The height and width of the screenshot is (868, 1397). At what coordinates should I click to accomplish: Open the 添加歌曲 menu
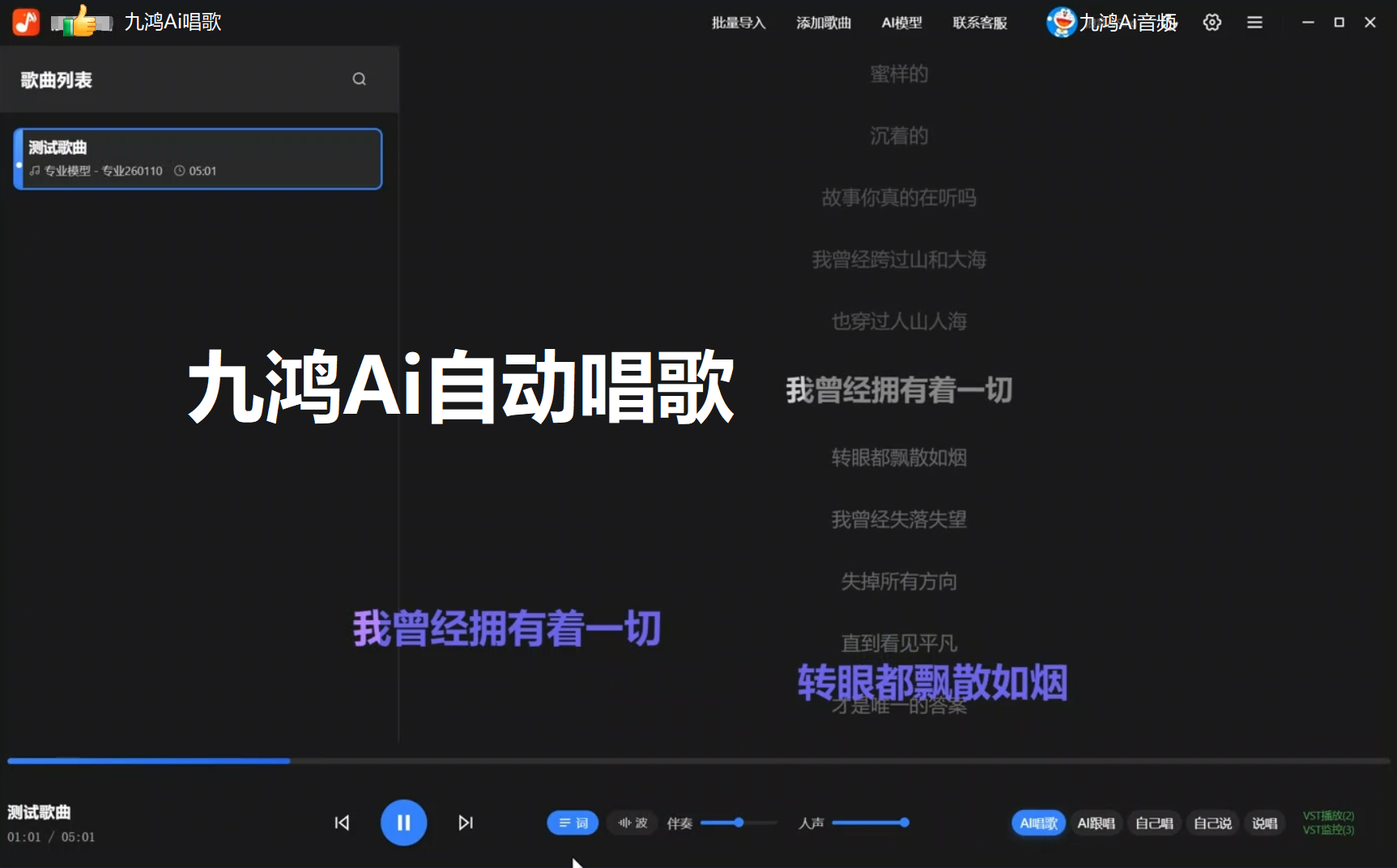(x=824, y=23)
